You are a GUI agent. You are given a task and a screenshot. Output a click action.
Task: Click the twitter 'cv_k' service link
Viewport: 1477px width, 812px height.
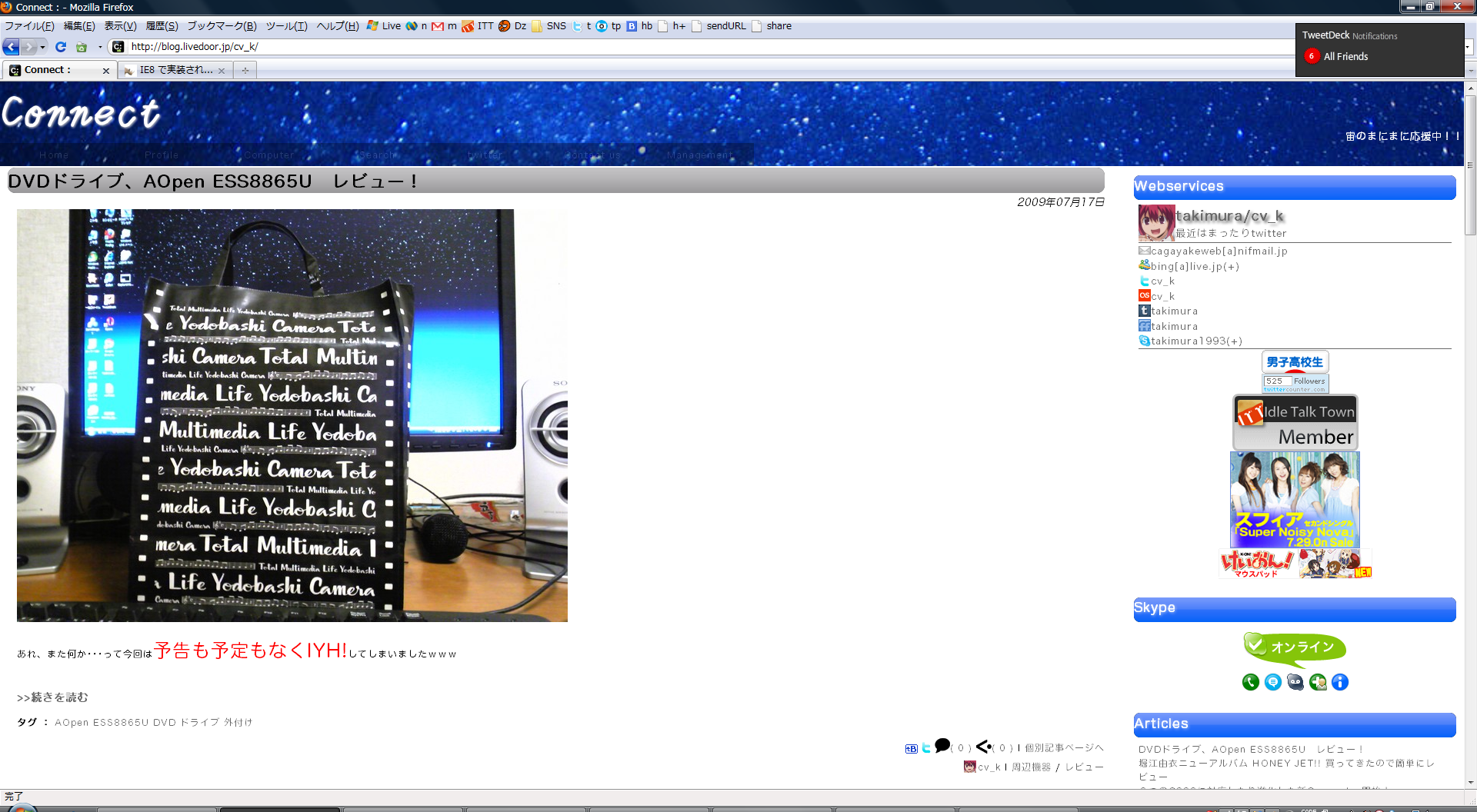[x=1162, y=281]
